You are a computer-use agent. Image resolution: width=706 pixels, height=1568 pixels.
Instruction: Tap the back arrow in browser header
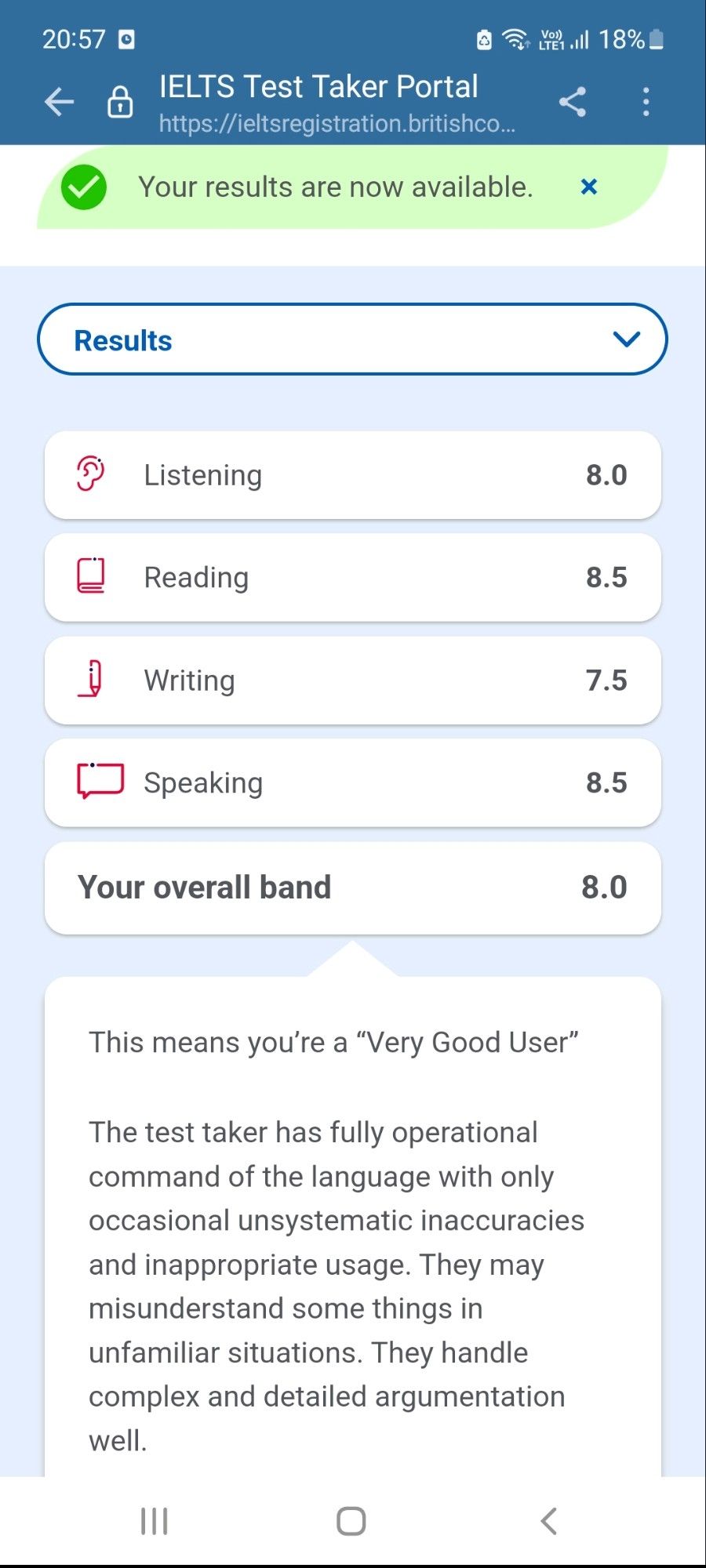pyautogui.click(x=59, y=102)
